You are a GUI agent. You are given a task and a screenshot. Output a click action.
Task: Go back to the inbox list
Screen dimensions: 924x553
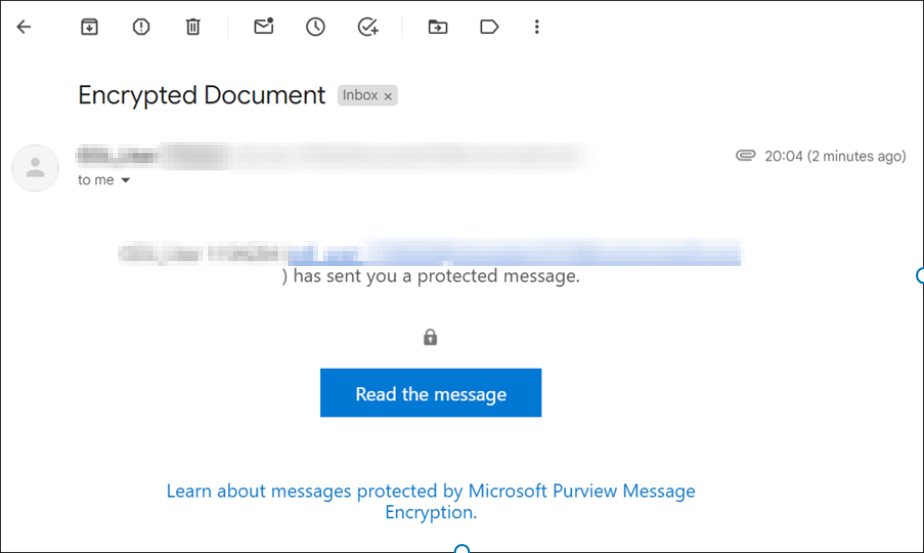point(24,27)
